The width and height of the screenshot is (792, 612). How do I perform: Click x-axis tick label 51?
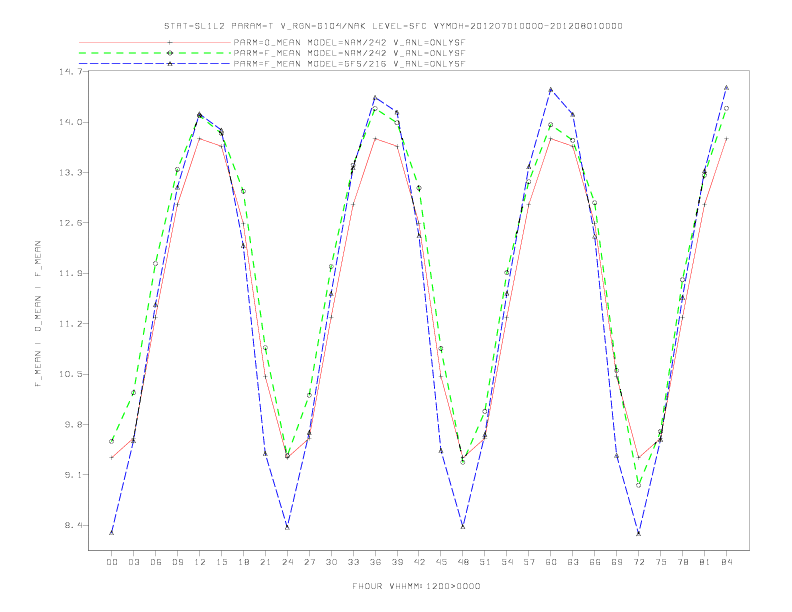click(485, 562)
